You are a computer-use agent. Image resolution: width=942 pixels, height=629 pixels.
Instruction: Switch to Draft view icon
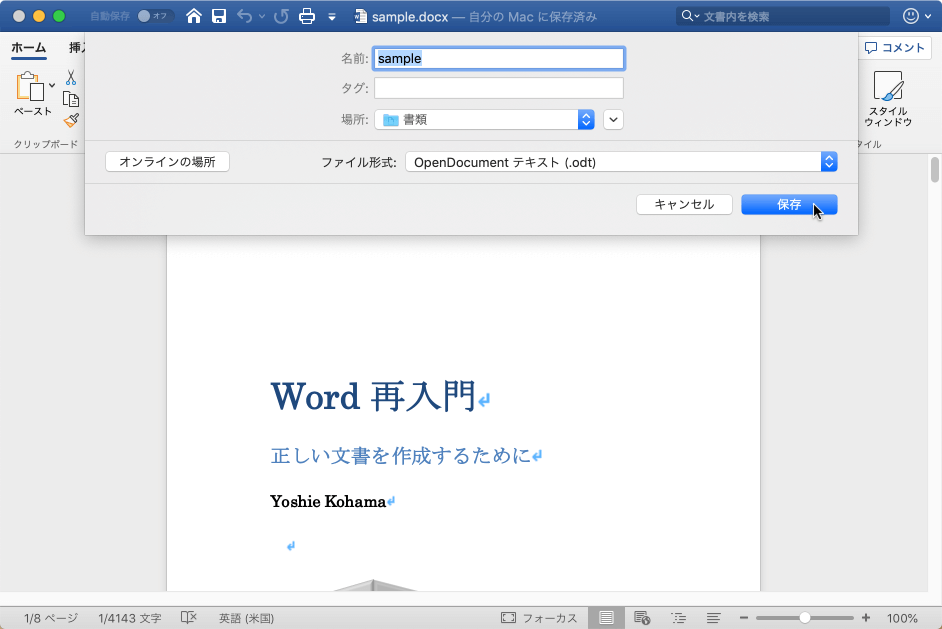713,618
